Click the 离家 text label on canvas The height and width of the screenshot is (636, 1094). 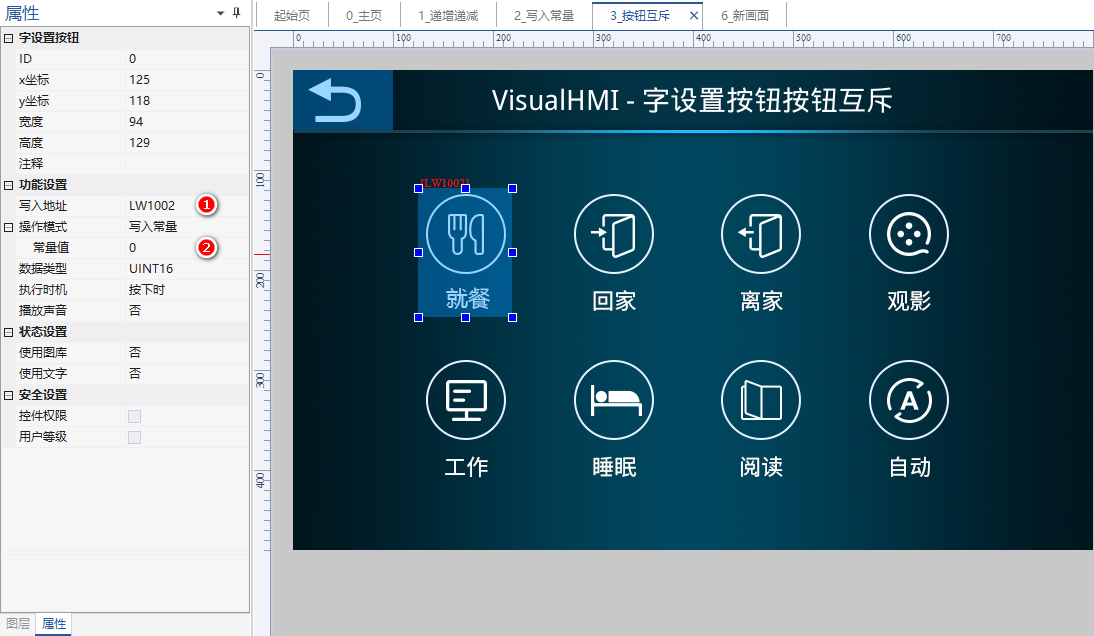(761, 301)
